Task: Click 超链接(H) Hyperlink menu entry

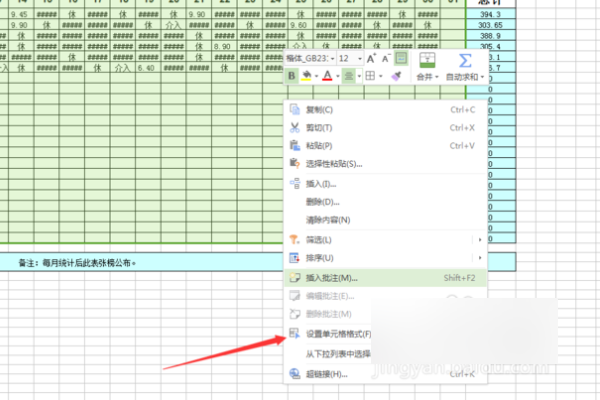Action: click(x=325, y=374)
